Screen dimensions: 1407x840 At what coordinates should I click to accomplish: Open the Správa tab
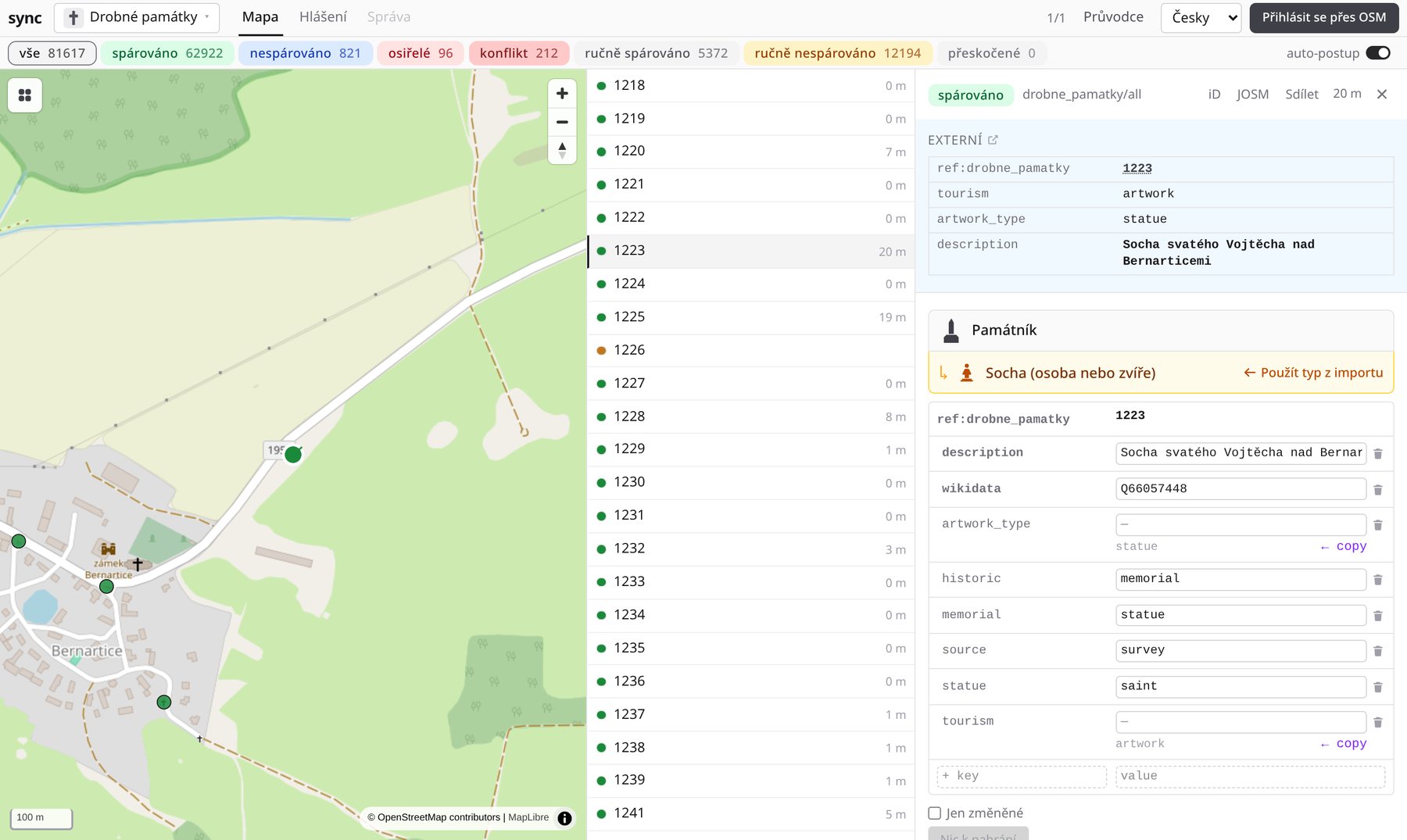(x=388, y=17)
